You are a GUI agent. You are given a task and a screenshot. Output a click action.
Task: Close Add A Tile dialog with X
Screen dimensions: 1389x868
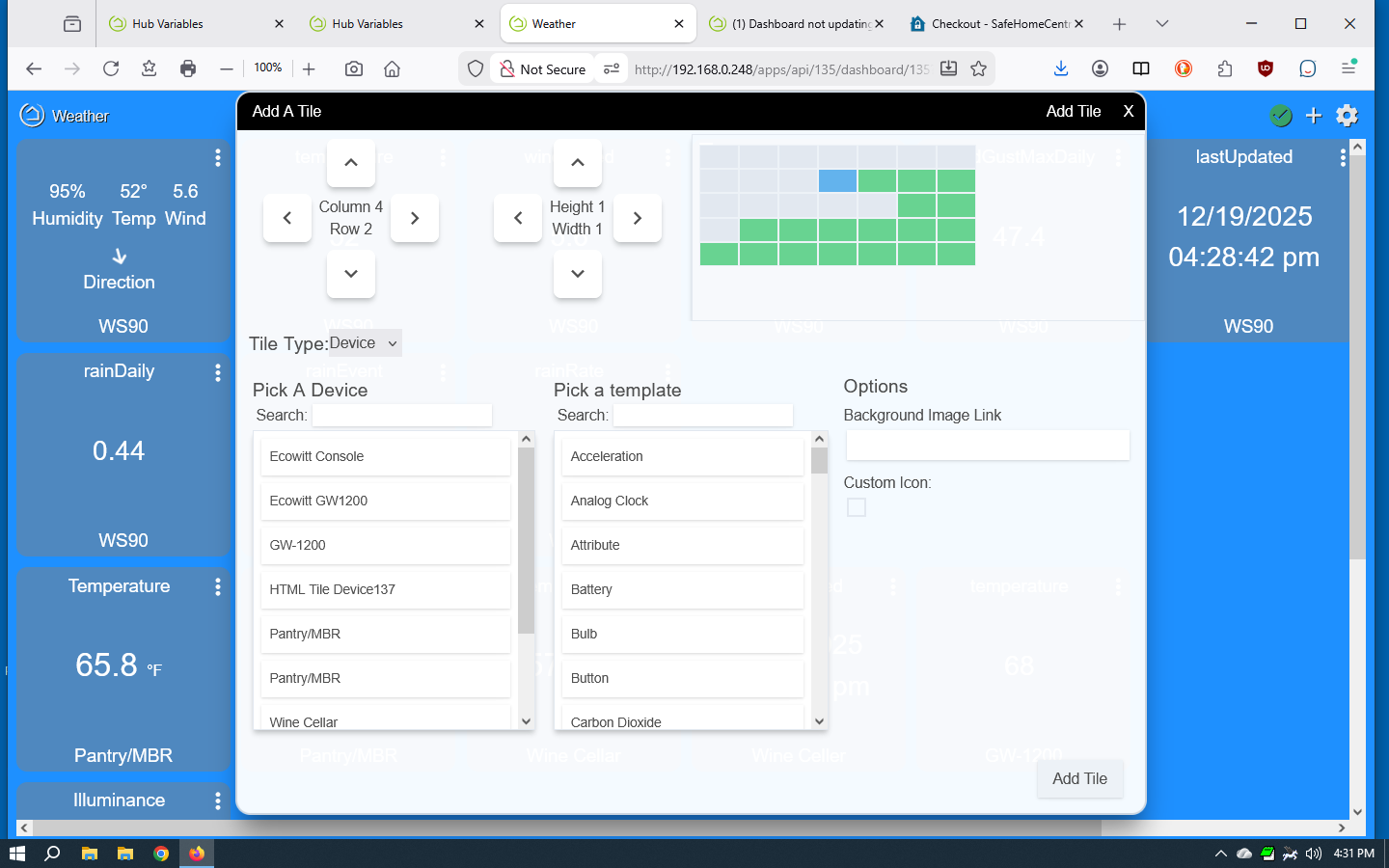[1128, 111]
